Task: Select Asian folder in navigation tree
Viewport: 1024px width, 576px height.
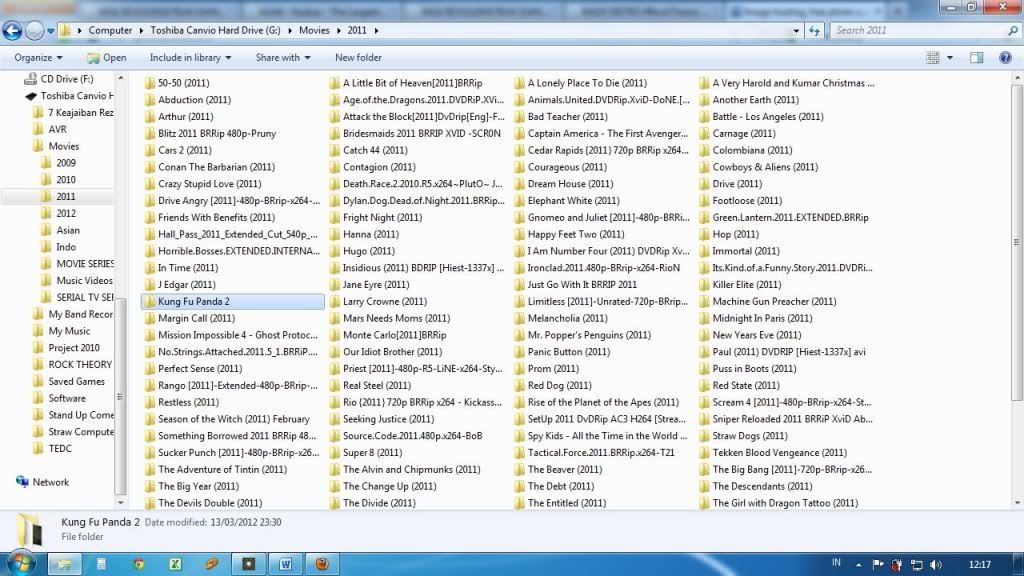Action: [68, 231]
